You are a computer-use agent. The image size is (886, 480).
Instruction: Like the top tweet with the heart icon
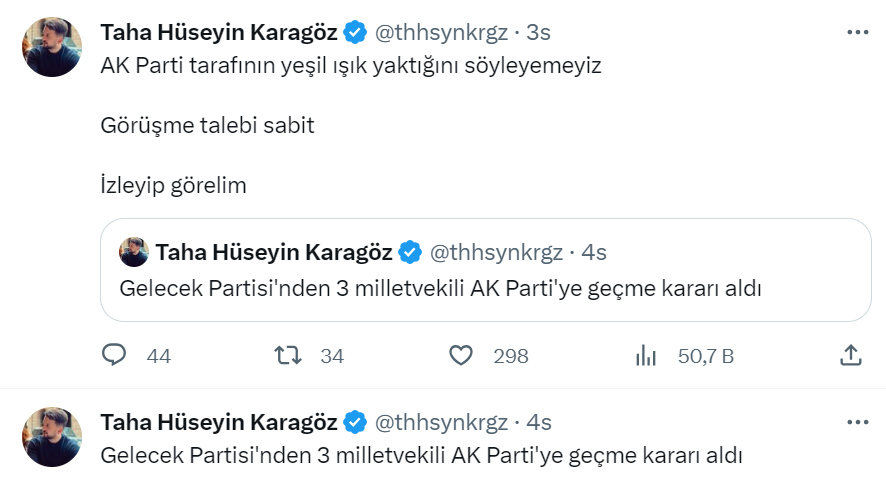(460, 355)
